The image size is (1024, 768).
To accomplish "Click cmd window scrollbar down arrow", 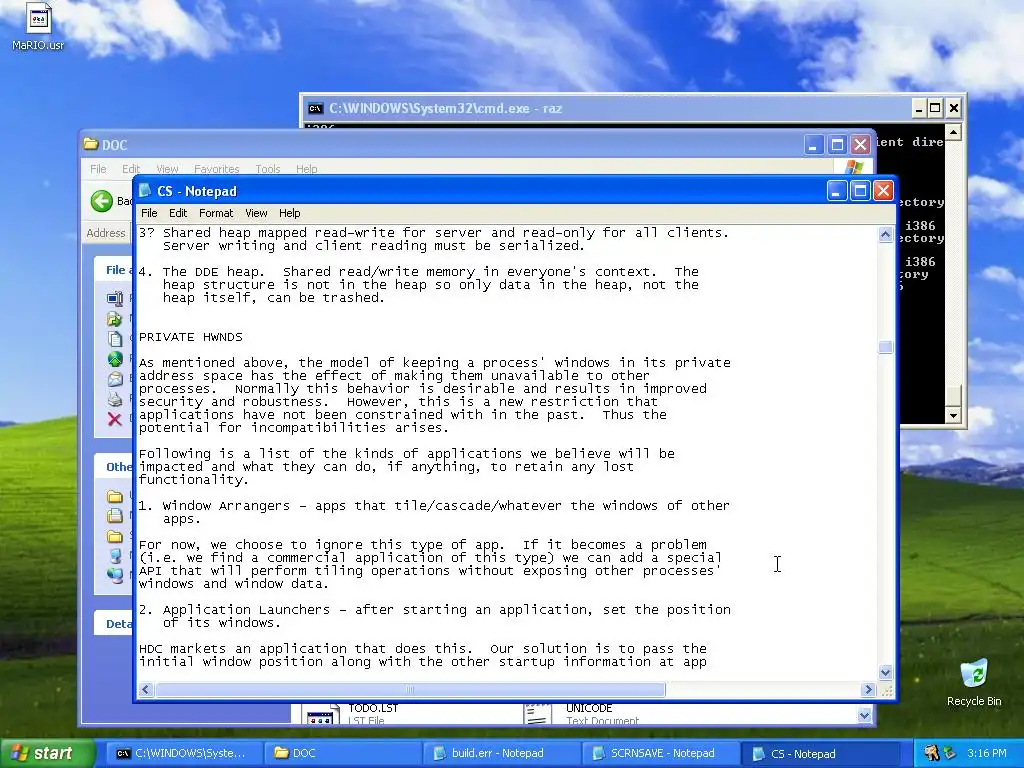I will [953, 415].
